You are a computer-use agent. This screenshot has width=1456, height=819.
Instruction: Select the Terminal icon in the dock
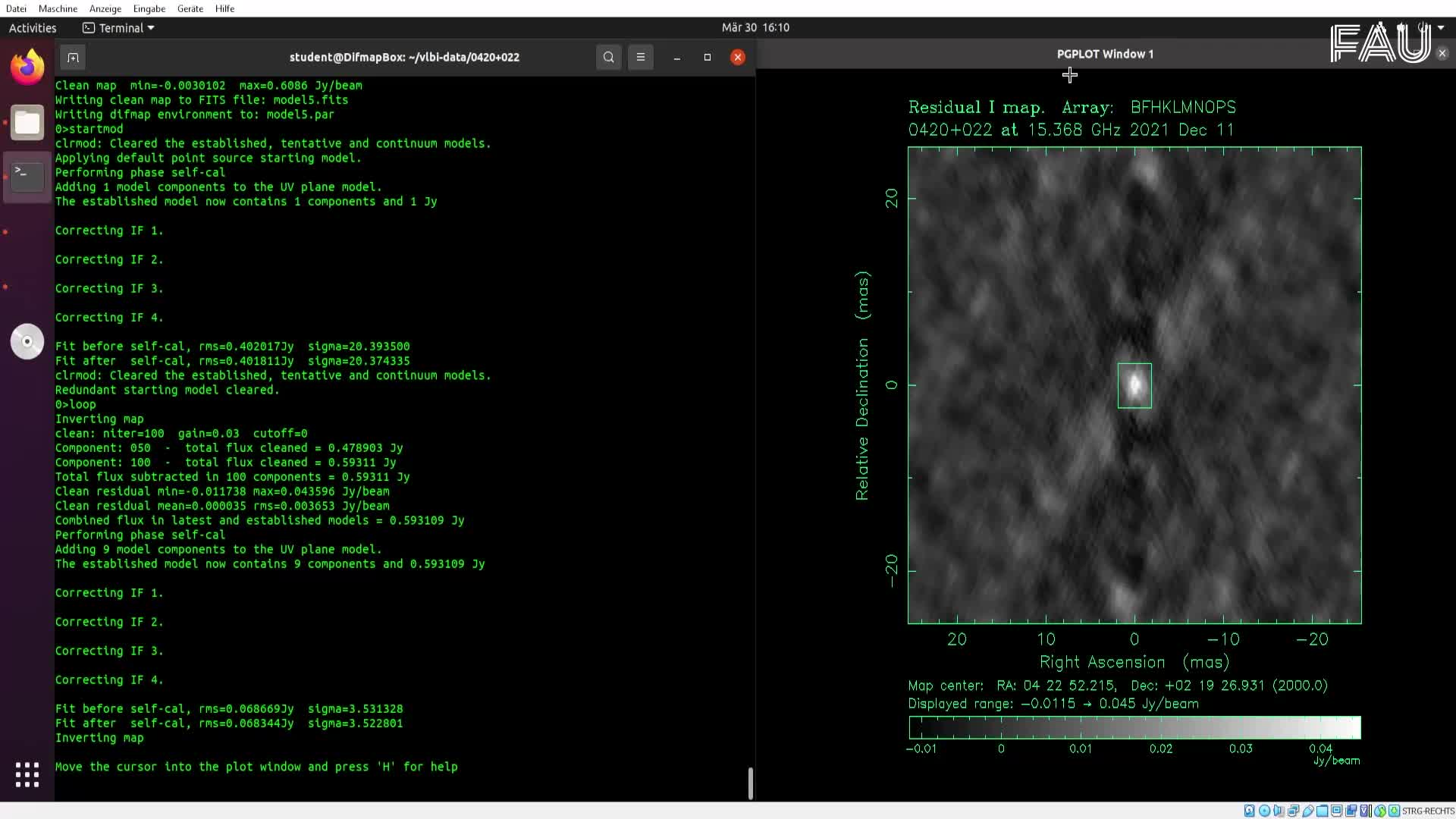tap(27, 176)
